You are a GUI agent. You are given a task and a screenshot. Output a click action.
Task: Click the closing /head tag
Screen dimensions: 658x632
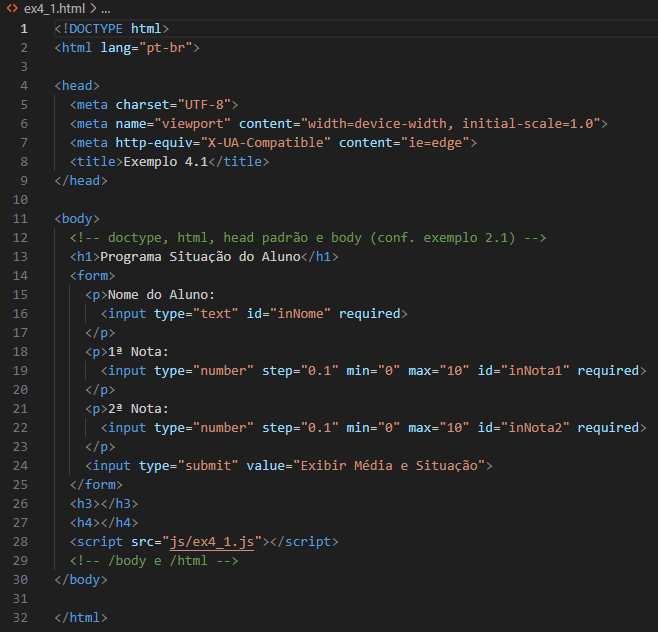point(81,180)
